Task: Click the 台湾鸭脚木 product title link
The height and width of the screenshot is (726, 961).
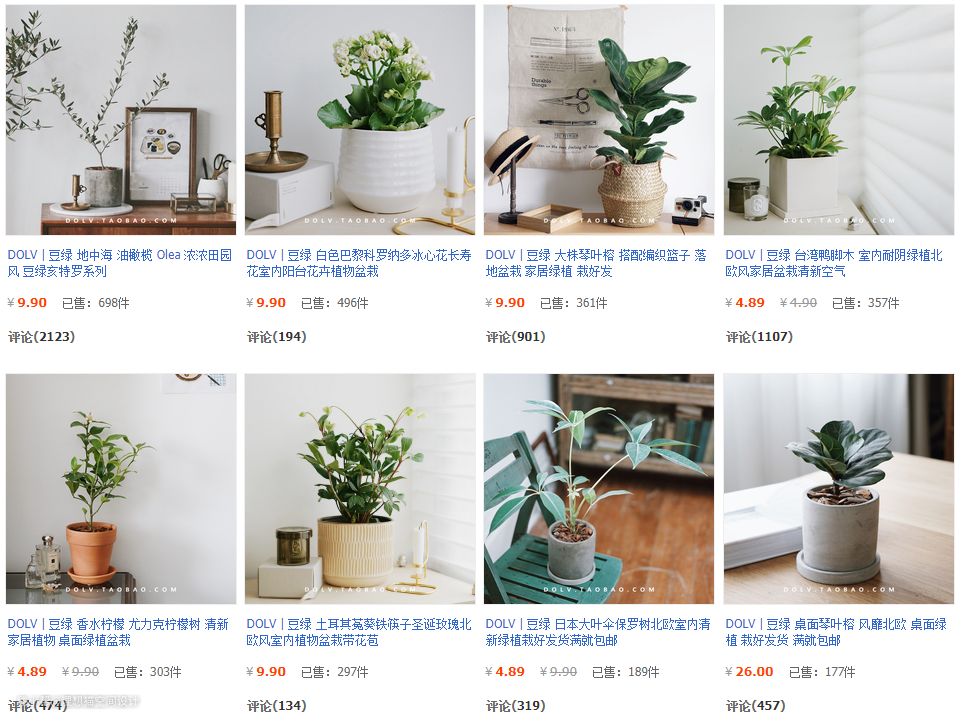Action: click(834, 263)
